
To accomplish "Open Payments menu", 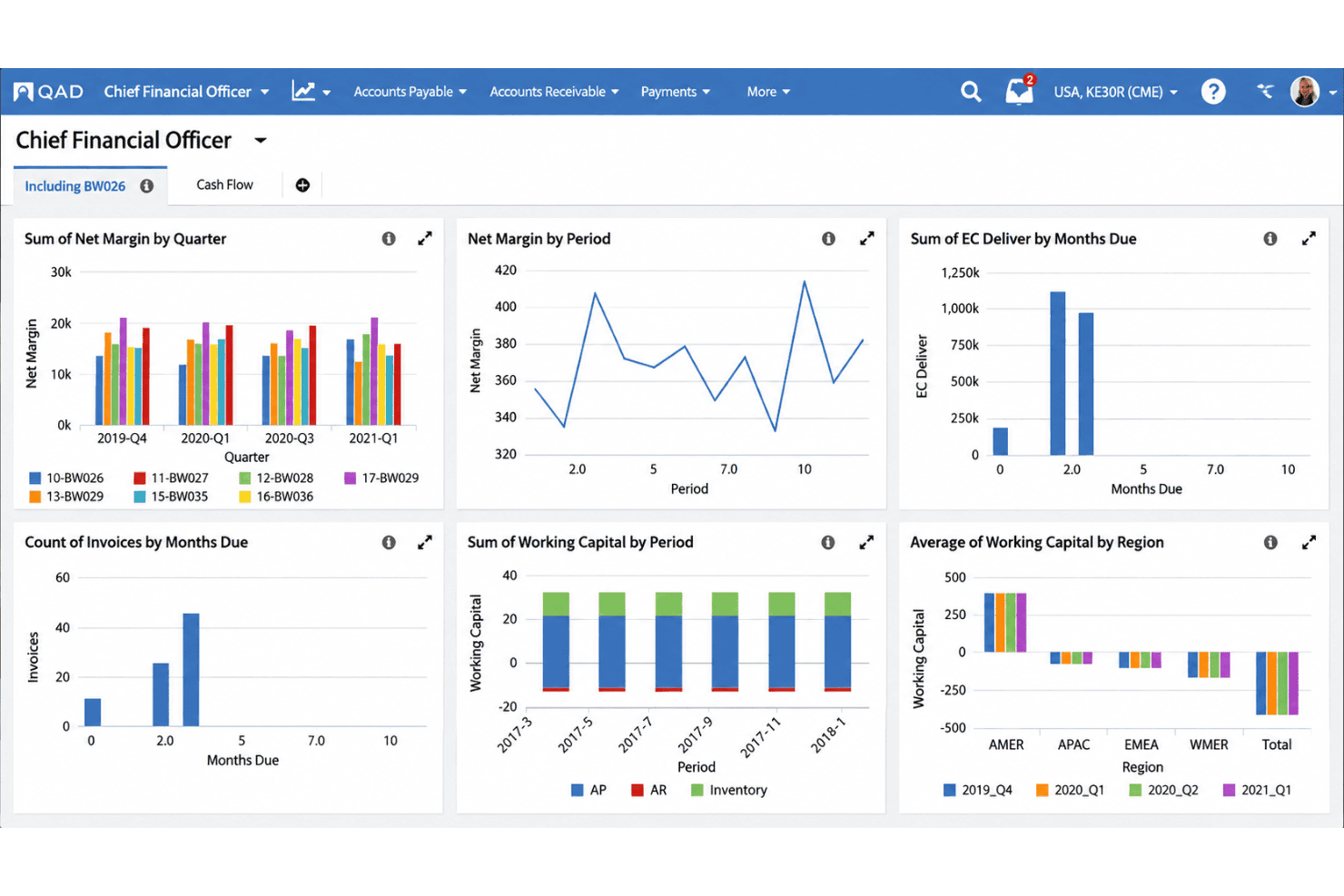I will click(x=676, y=92).
